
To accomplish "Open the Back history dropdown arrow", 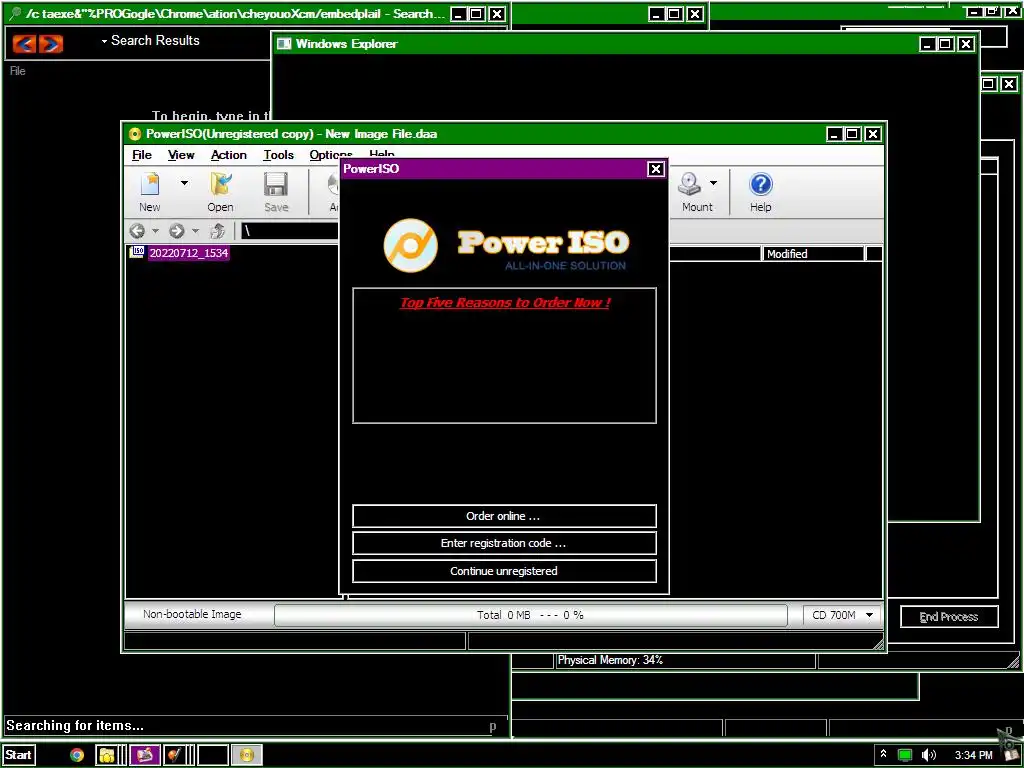I will coord(155,231).
